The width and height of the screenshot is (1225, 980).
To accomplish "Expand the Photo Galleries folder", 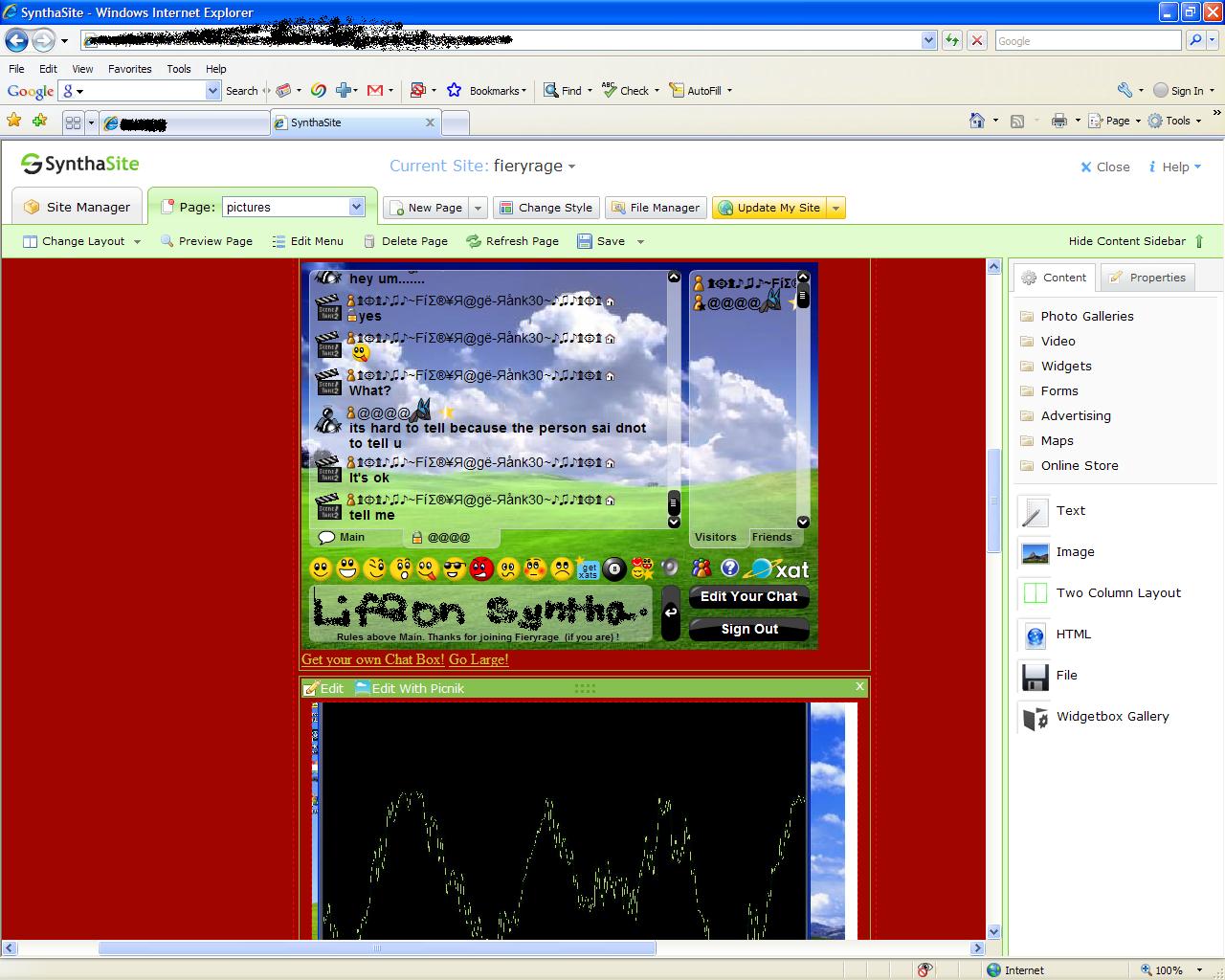I will [1077, 316].
